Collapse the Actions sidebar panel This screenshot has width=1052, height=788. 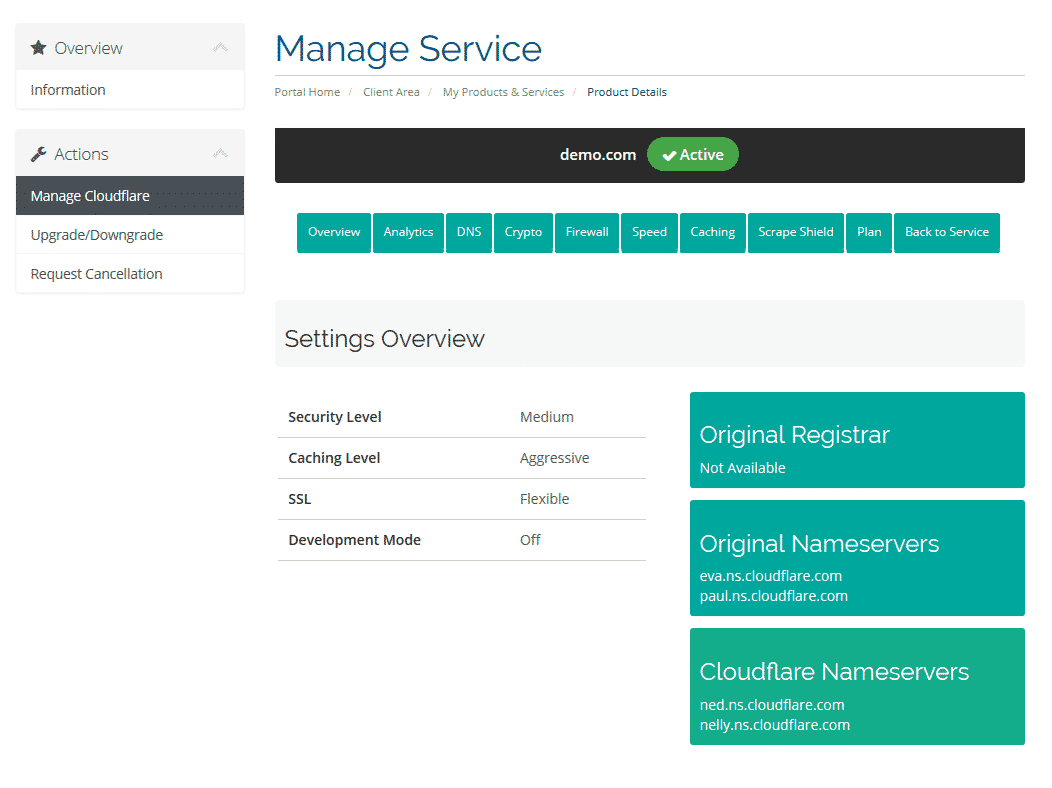click(x=221, y=152)
